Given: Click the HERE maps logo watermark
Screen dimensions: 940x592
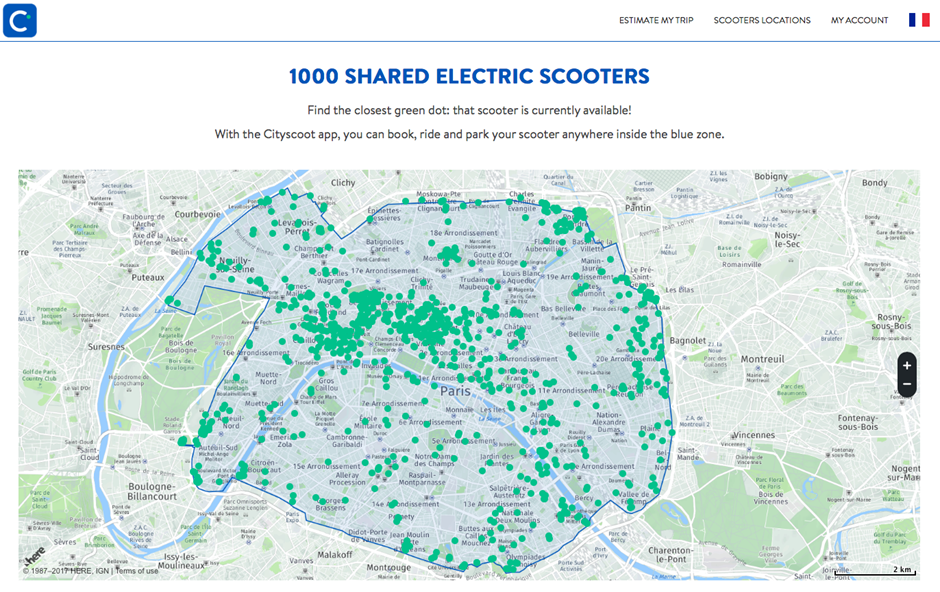Looking at the screenshot, I should click(x=35, y=555).
